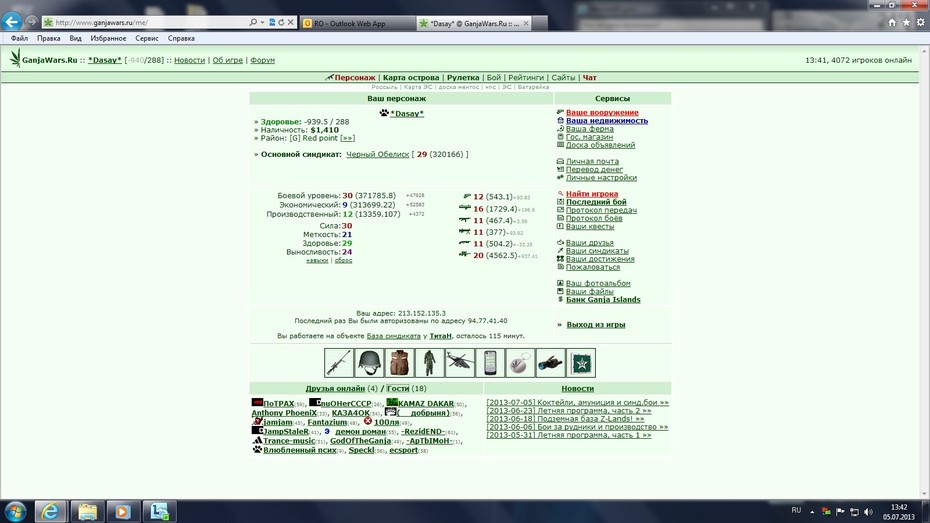Open the Чат link
930x523 pixels.
590,78
